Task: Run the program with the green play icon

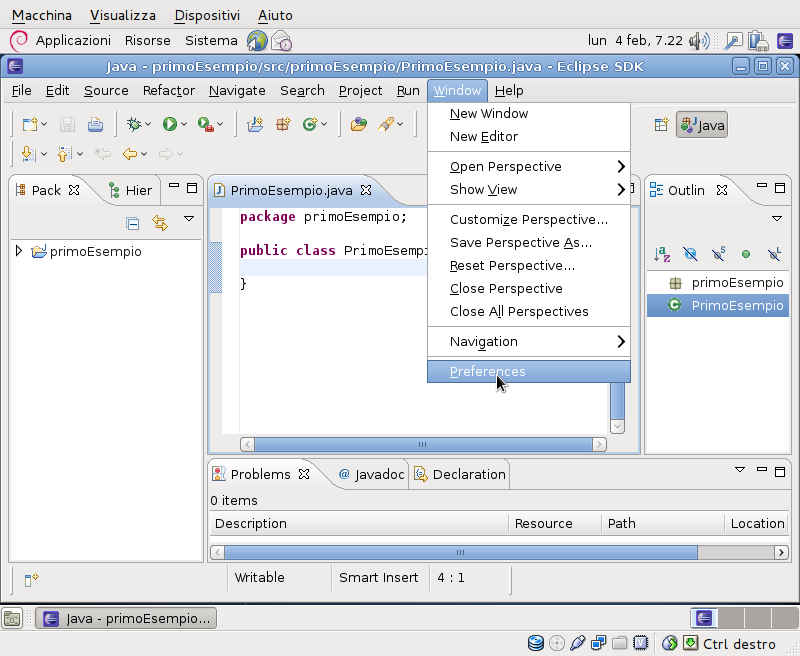Action: pos(169,124)
